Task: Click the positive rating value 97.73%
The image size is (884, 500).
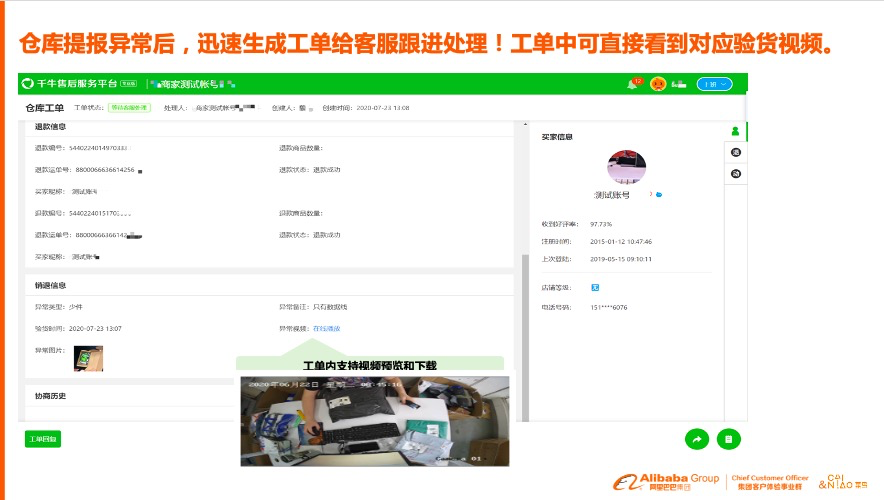Action: [x=601, y=224]
